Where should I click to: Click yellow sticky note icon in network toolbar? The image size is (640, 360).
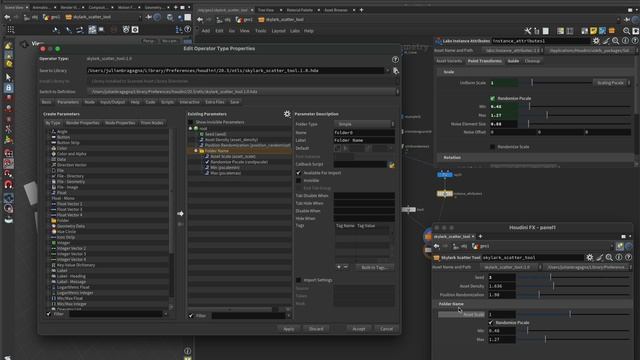593,31
